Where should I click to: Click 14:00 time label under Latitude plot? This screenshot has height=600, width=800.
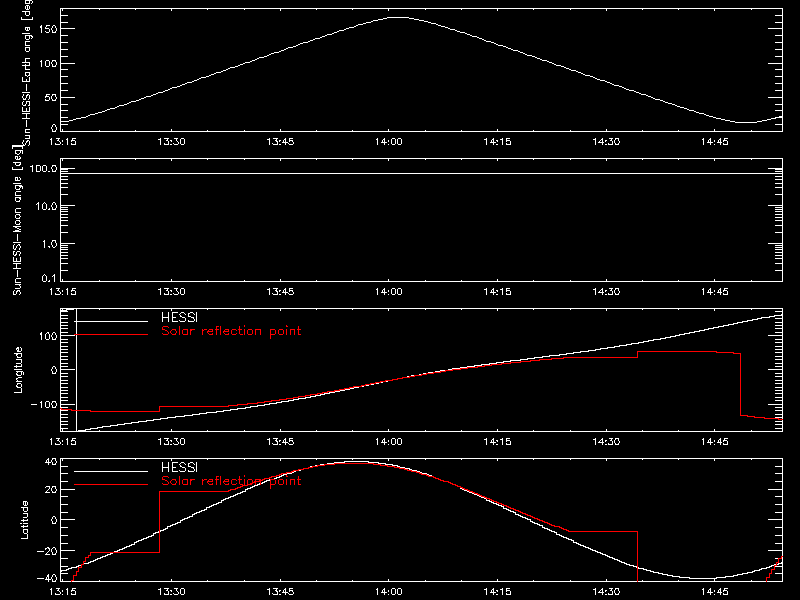pyautogui.click(x=389, y=592)
